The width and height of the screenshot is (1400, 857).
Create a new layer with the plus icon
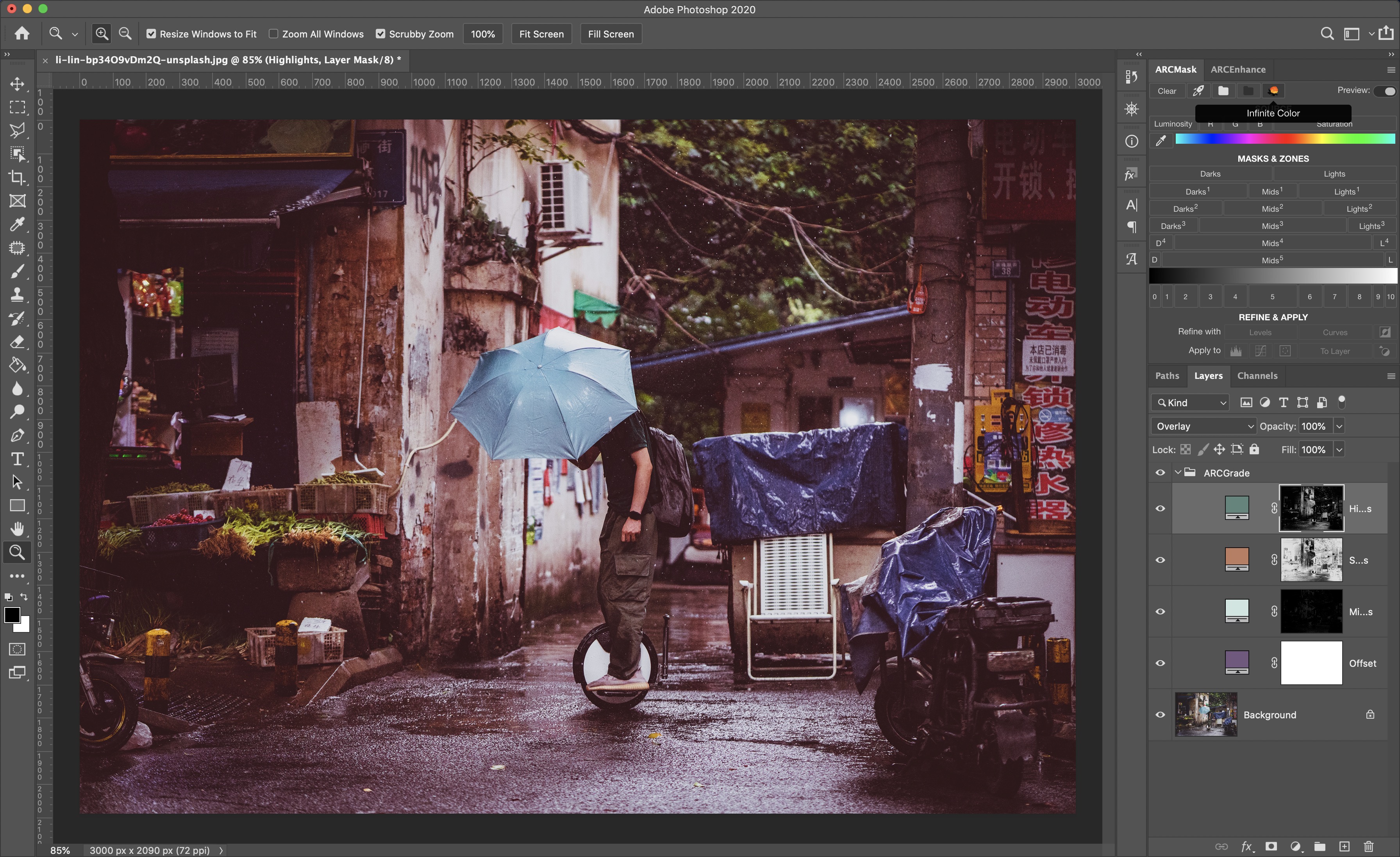click(1344, 846)
